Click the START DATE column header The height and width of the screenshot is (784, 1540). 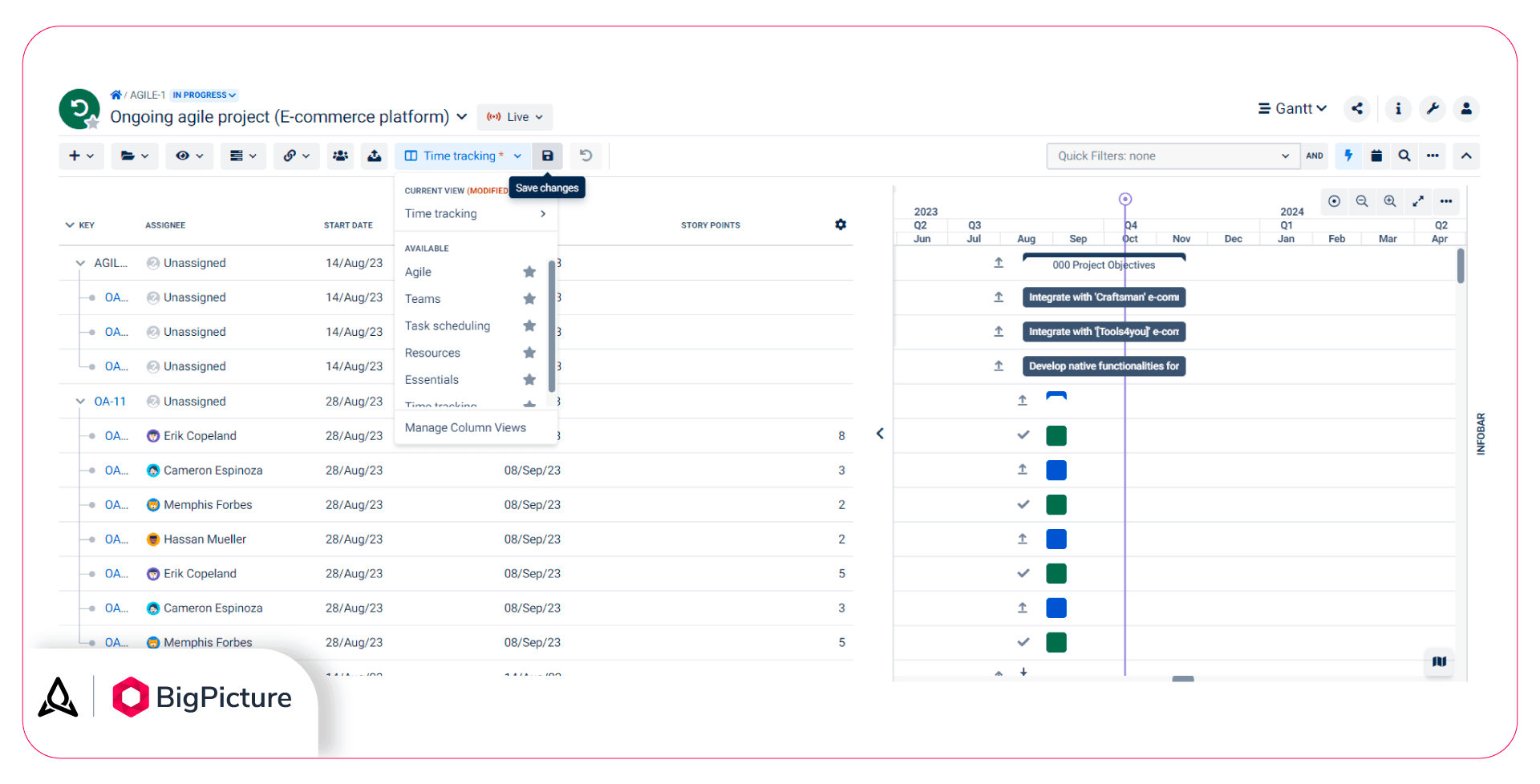(348, 225)
